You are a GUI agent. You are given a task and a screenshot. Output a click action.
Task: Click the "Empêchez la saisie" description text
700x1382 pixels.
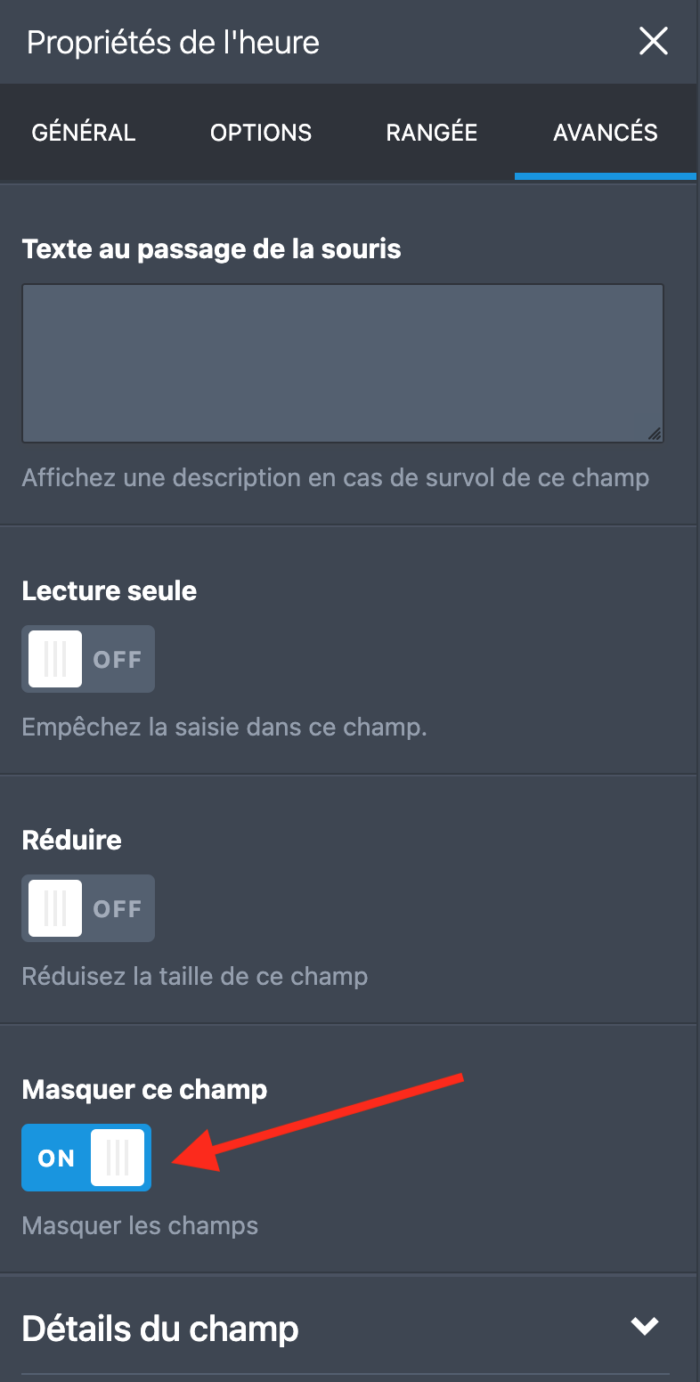[x=224, y=727]
